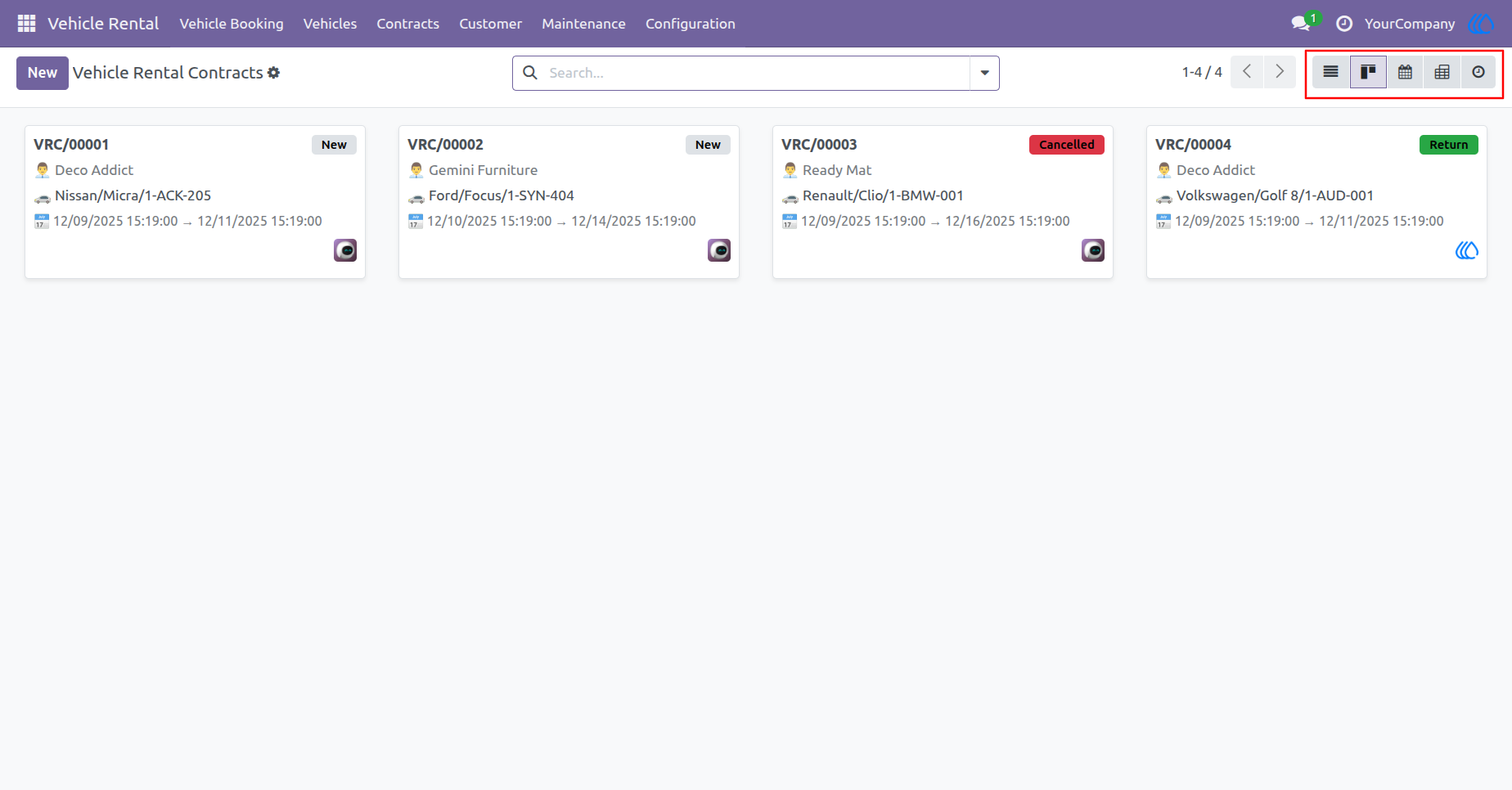Open the gear actions menu beside title
This screenshot has width=1512, height=790.
tap(274, 73)
